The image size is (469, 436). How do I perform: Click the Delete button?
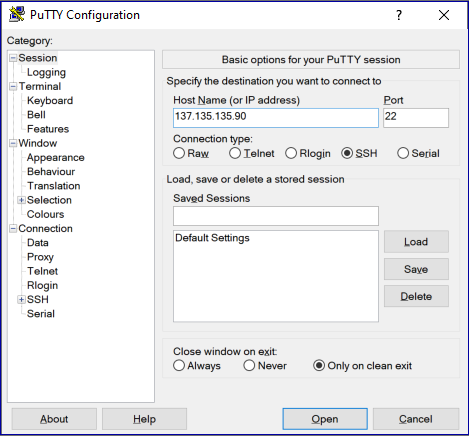tap(416, 296)
